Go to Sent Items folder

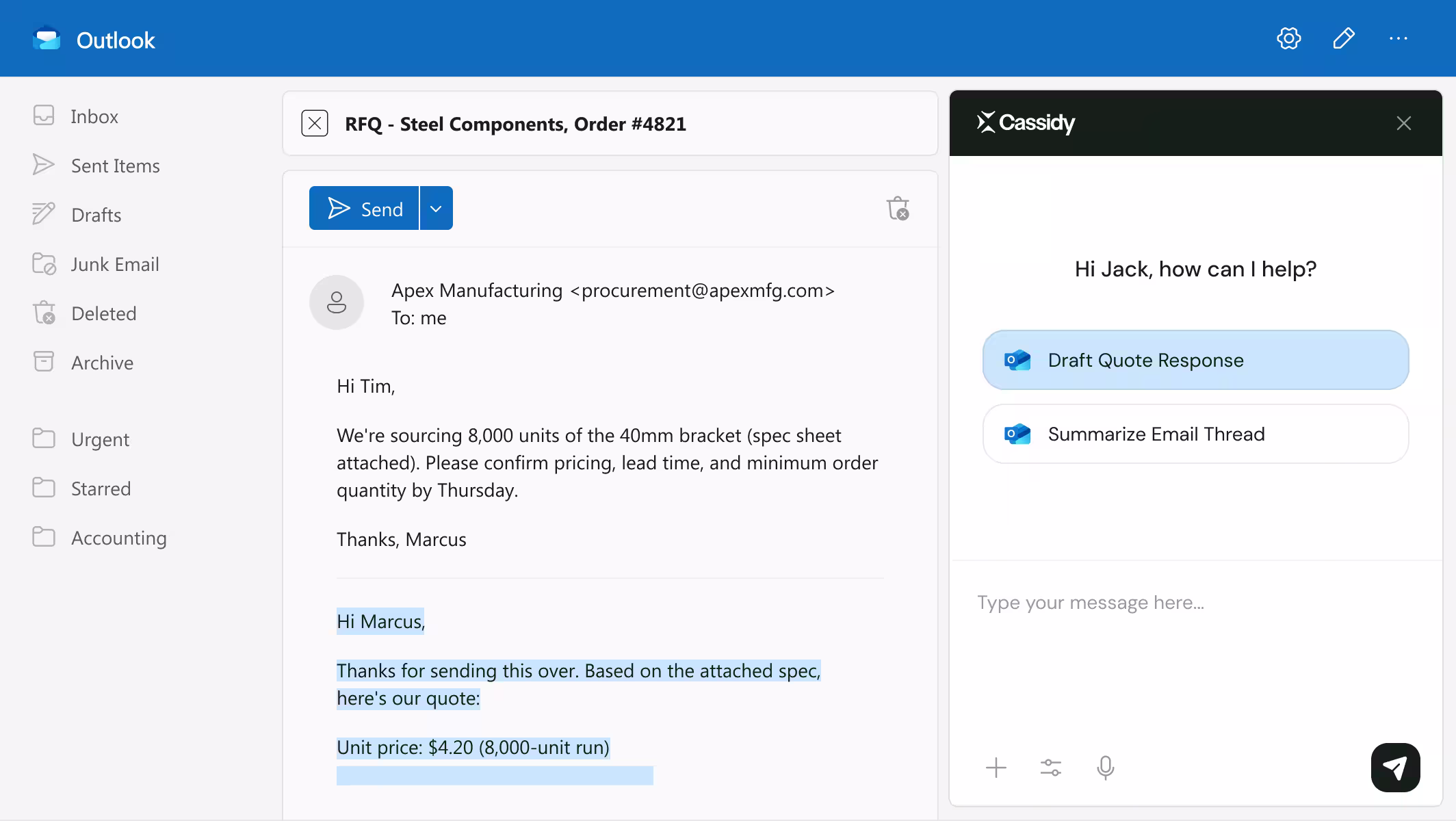point(96,166)
